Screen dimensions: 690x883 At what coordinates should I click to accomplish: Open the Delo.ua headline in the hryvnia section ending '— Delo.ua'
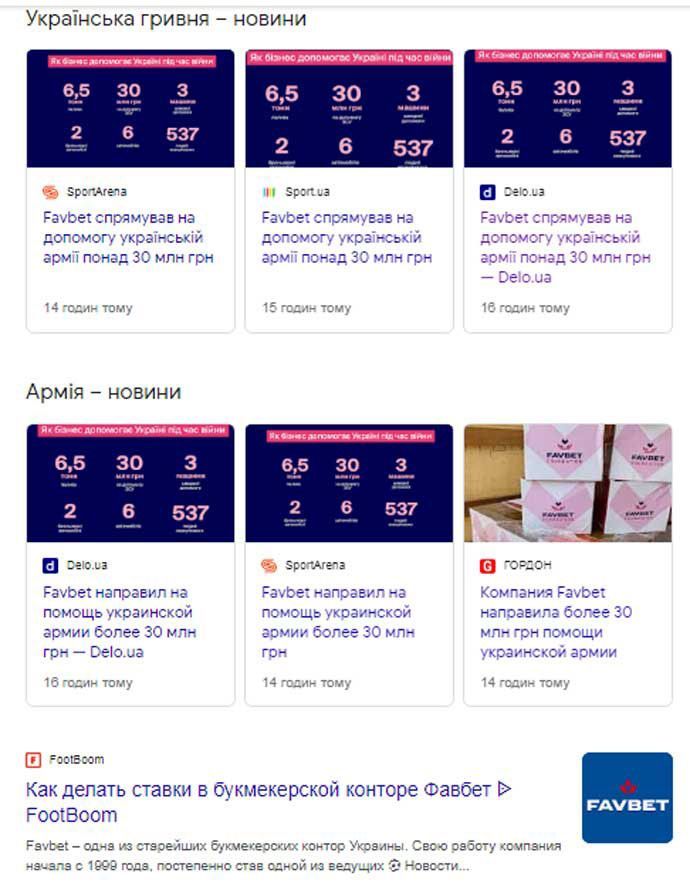click(565, 247)
